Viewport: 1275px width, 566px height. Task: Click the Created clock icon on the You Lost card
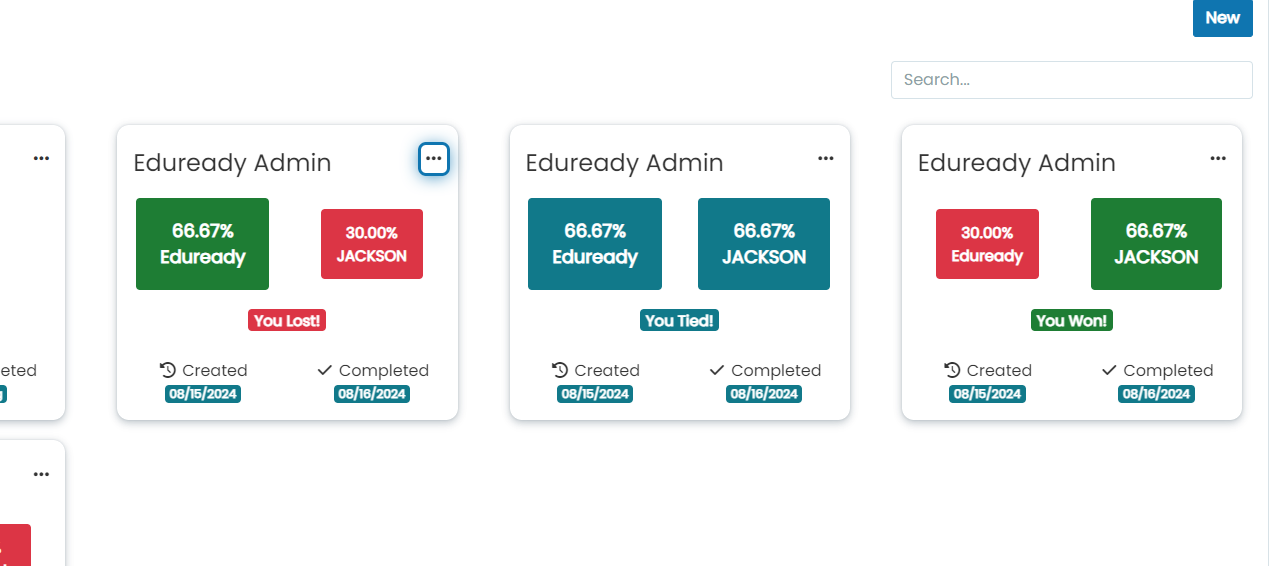pyautogui.click(x=168, y=370)
